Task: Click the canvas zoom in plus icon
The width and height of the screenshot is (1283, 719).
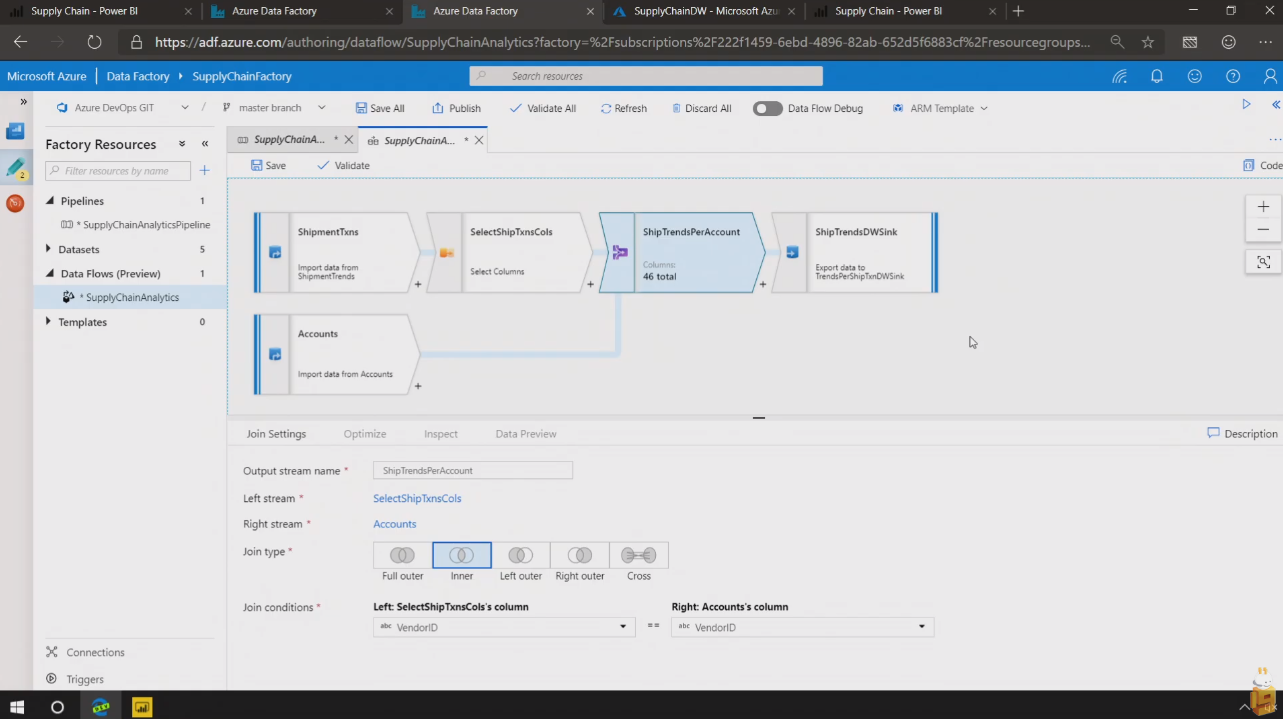Action: point(1263,206)
